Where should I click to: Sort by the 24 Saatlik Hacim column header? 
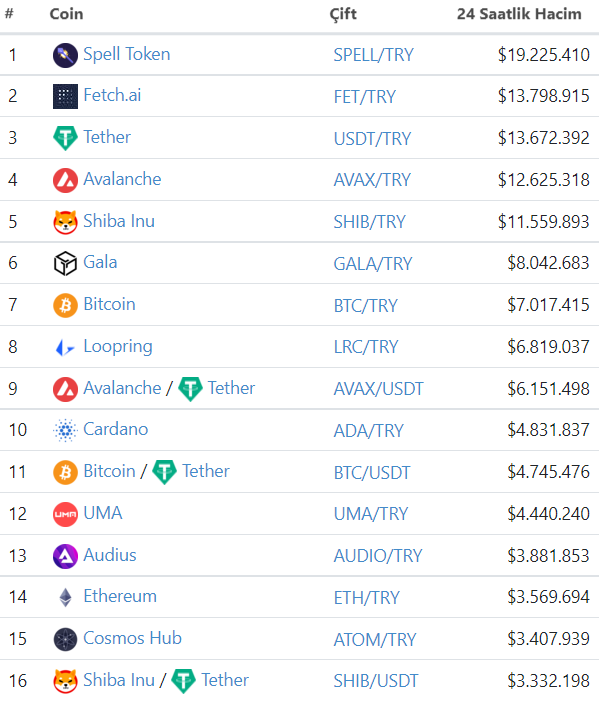pyautogui.click(x=519, y=14)
